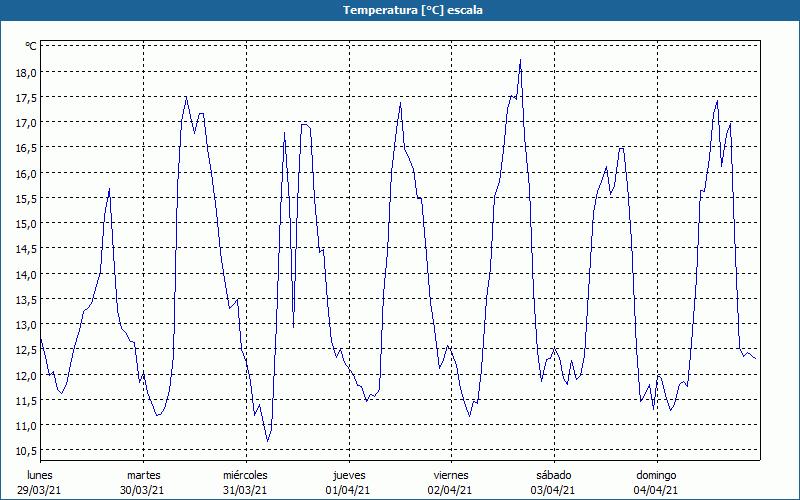Click the 'lunes' day label
Image resolution: width=800 pixels, height=500 pixels.
40,475
